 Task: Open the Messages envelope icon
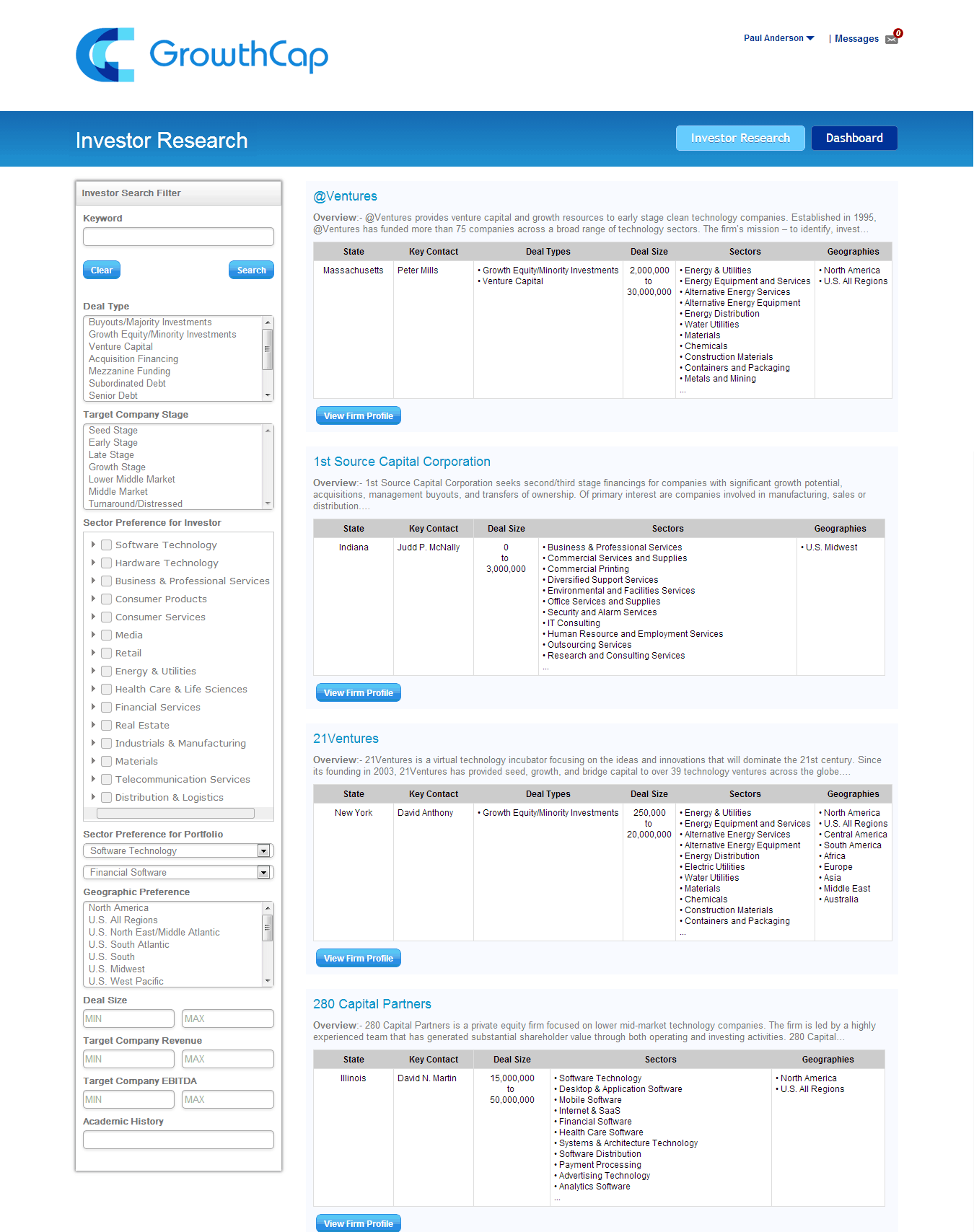tap(892, 39)
